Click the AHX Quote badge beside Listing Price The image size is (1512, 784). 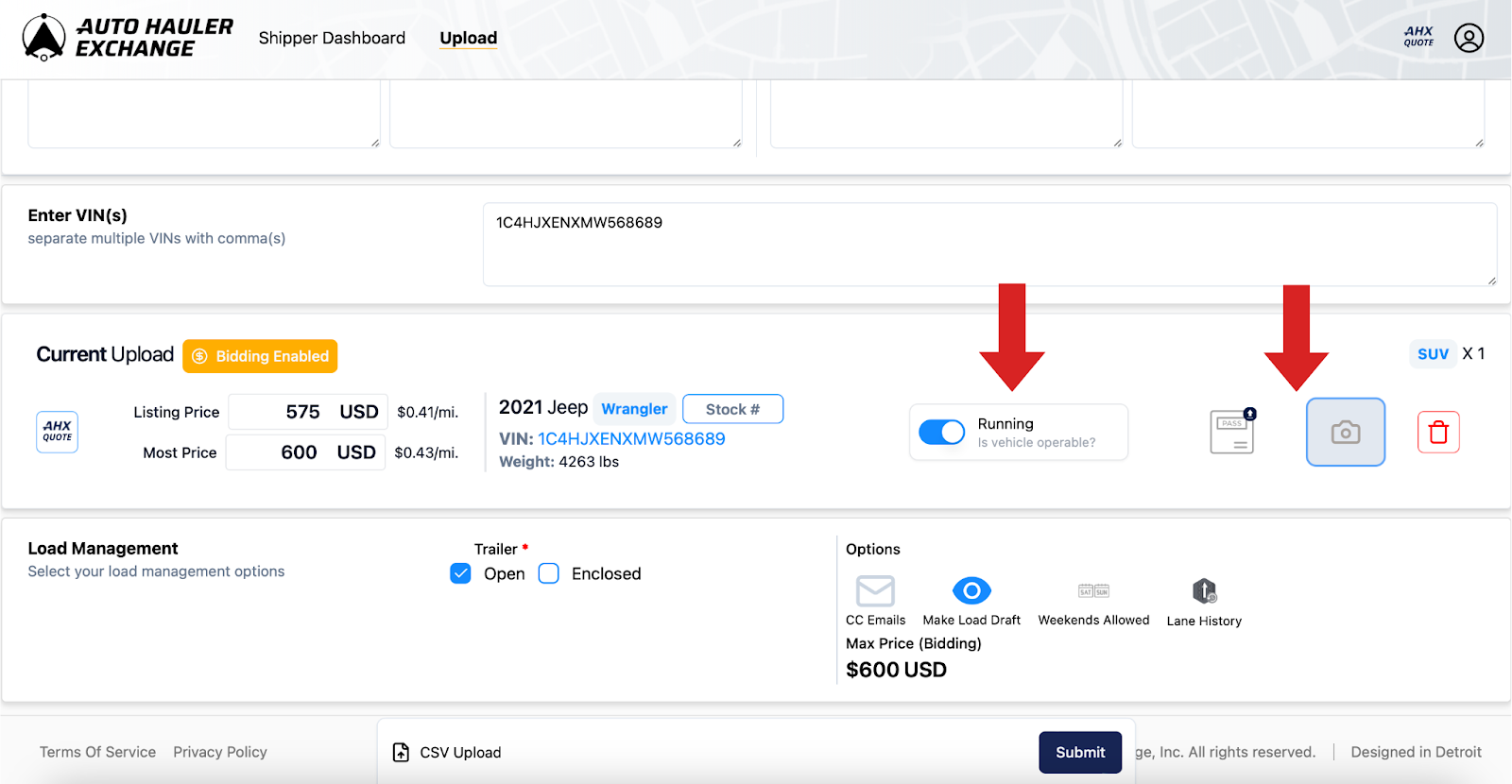point(57,432)
